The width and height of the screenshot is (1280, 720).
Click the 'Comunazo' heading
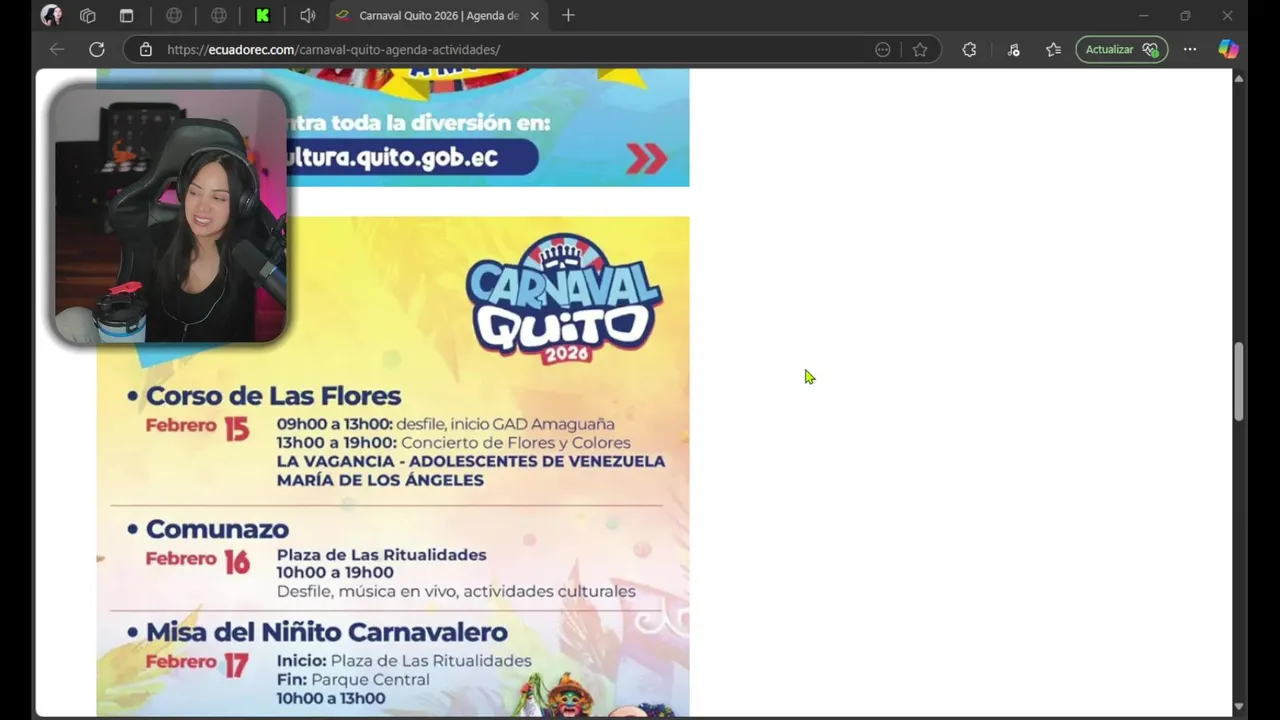point(217,529)
